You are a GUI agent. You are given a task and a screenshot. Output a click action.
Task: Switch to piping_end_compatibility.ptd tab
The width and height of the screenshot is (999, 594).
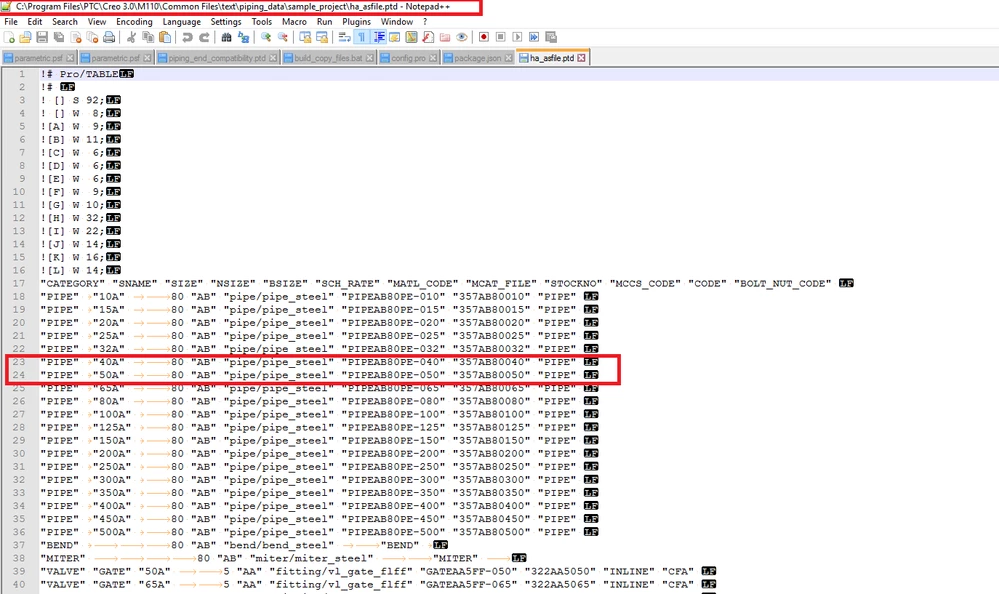point(218,58)
